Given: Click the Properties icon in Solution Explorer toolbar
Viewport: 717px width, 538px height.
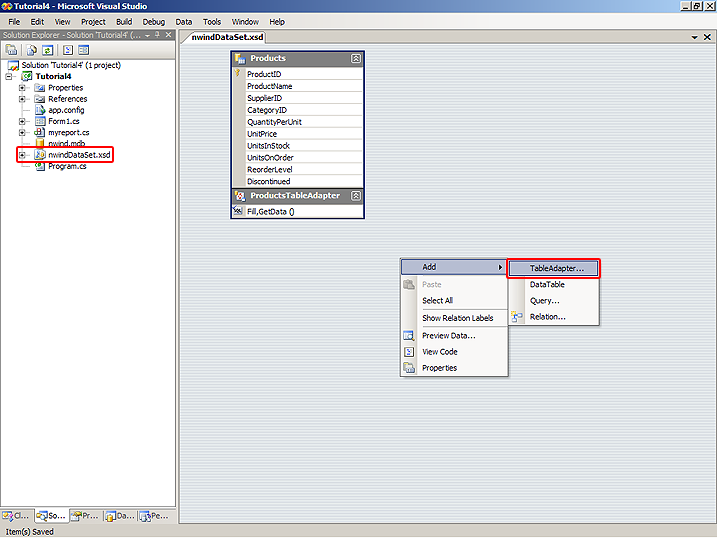Looking at the screenshot, I should pos(12,49).
